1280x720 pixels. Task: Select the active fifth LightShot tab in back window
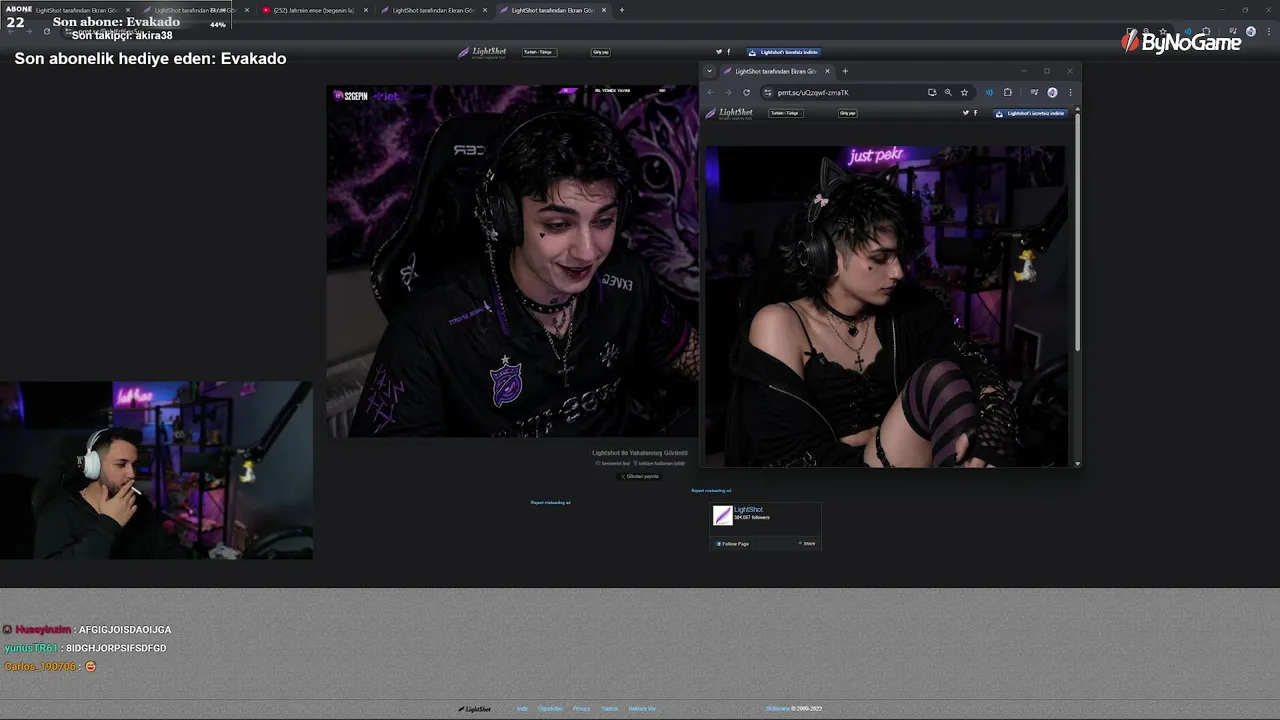point(552,10)
